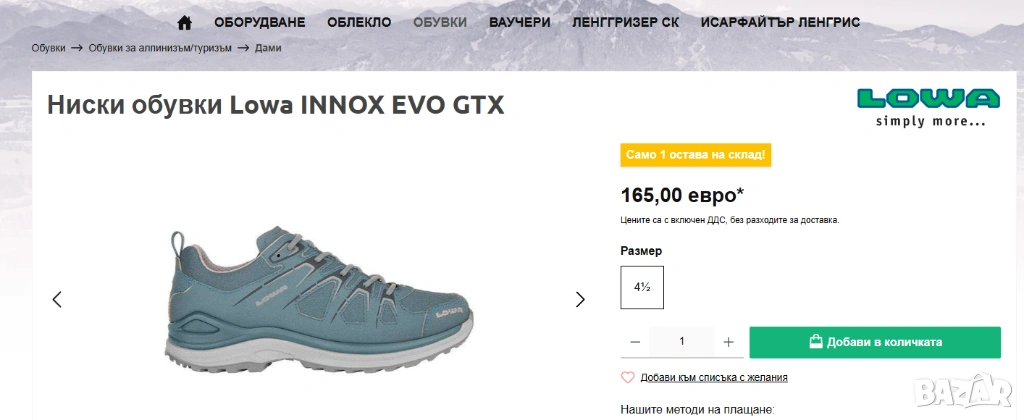Decrease quantity with the minus button
The width and height of the screenshot is (1024, 420).
click(x=635, y=342)
